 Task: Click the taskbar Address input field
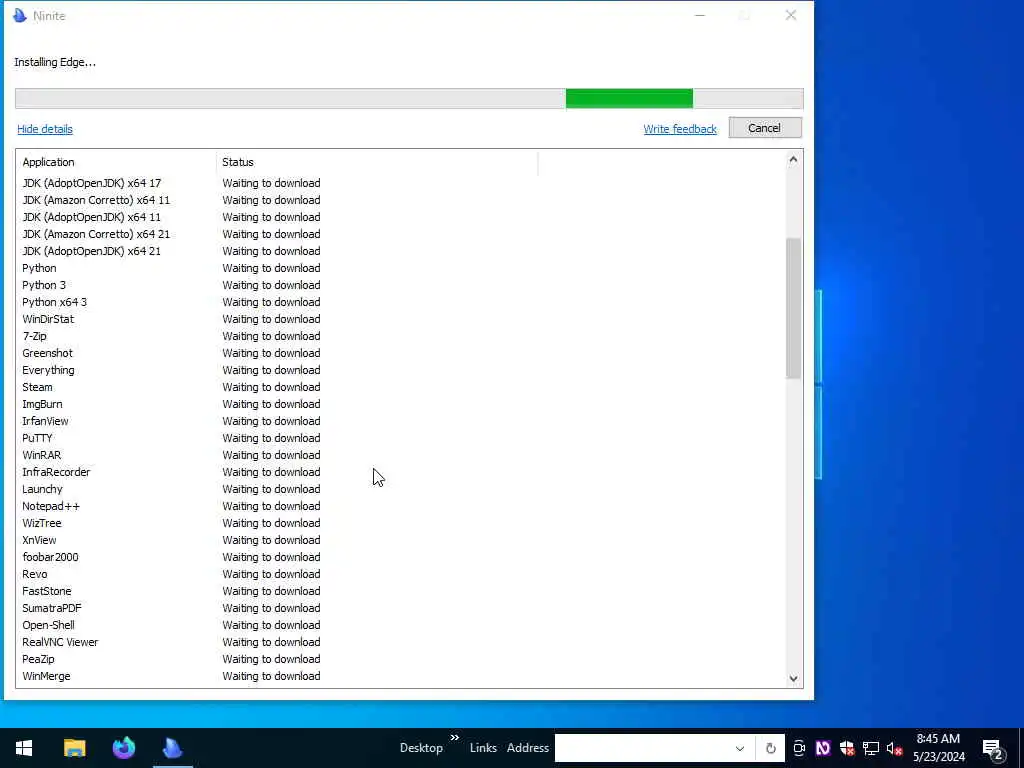643,748
